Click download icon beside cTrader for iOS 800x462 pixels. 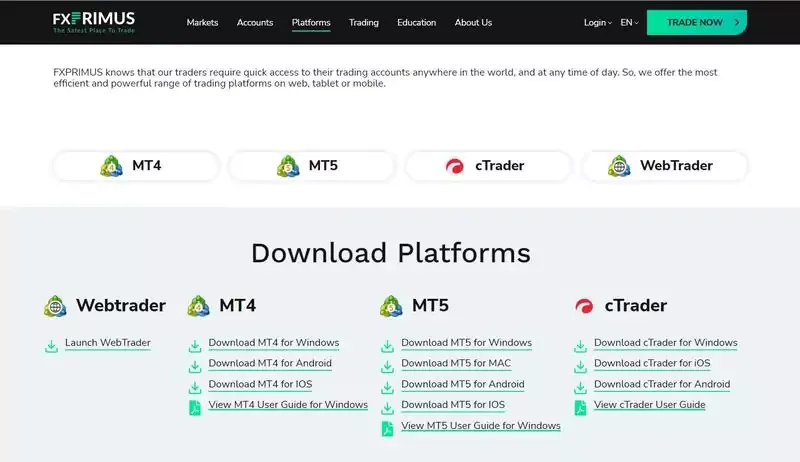(580, 367)
